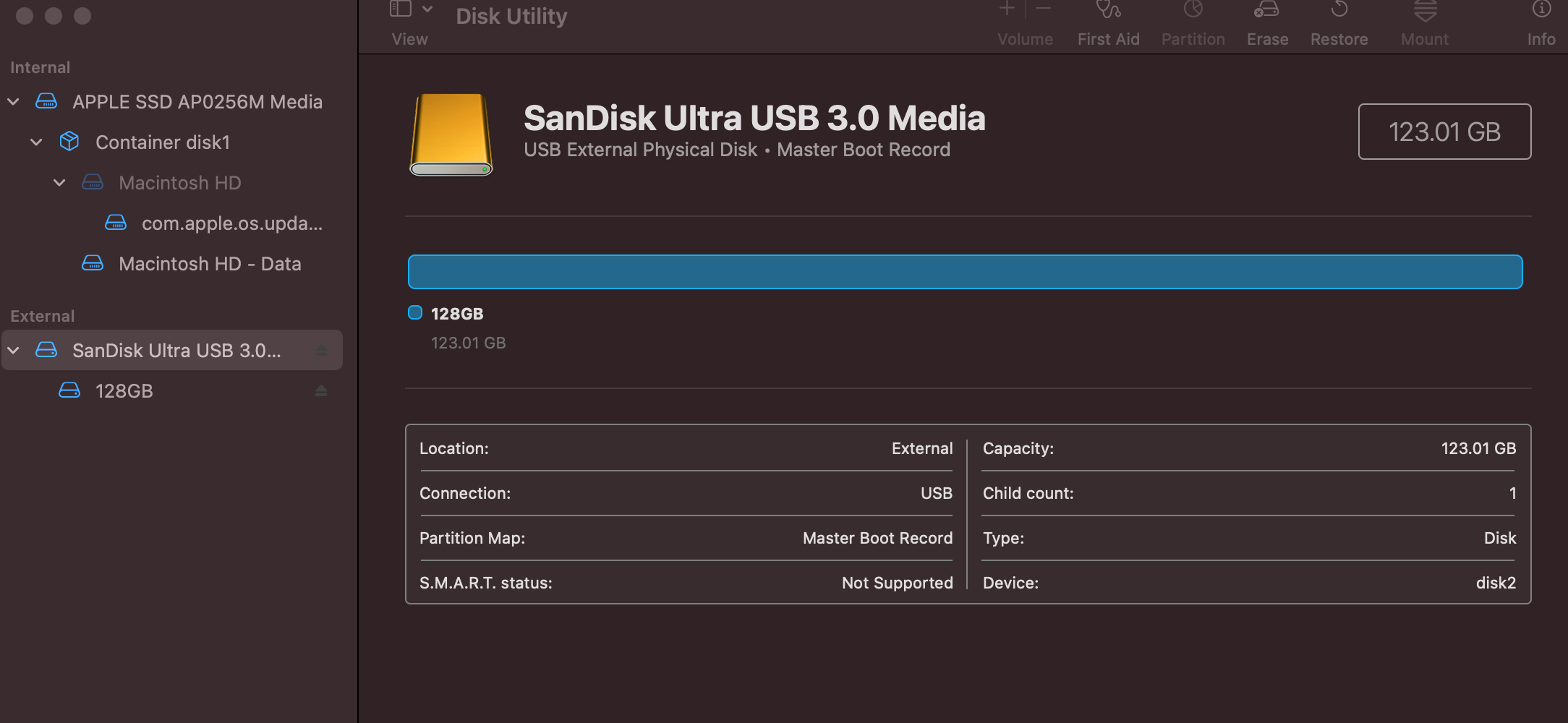Click the blue 128GB partition usage bar
Screen dimensions: 1568x723
click(x=965, y=272)
